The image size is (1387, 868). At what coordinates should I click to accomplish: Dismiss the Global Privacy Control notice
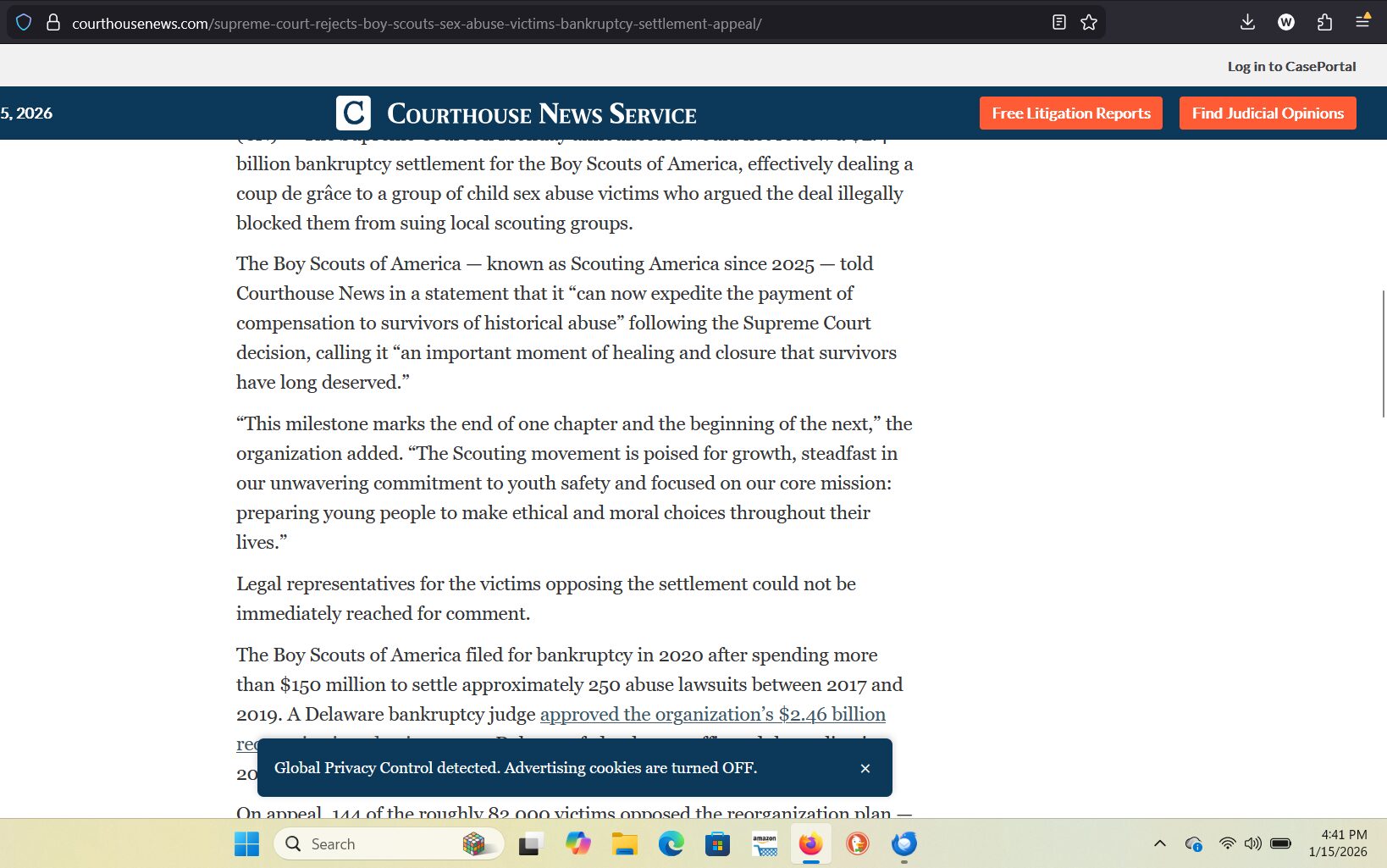point(865,768)
